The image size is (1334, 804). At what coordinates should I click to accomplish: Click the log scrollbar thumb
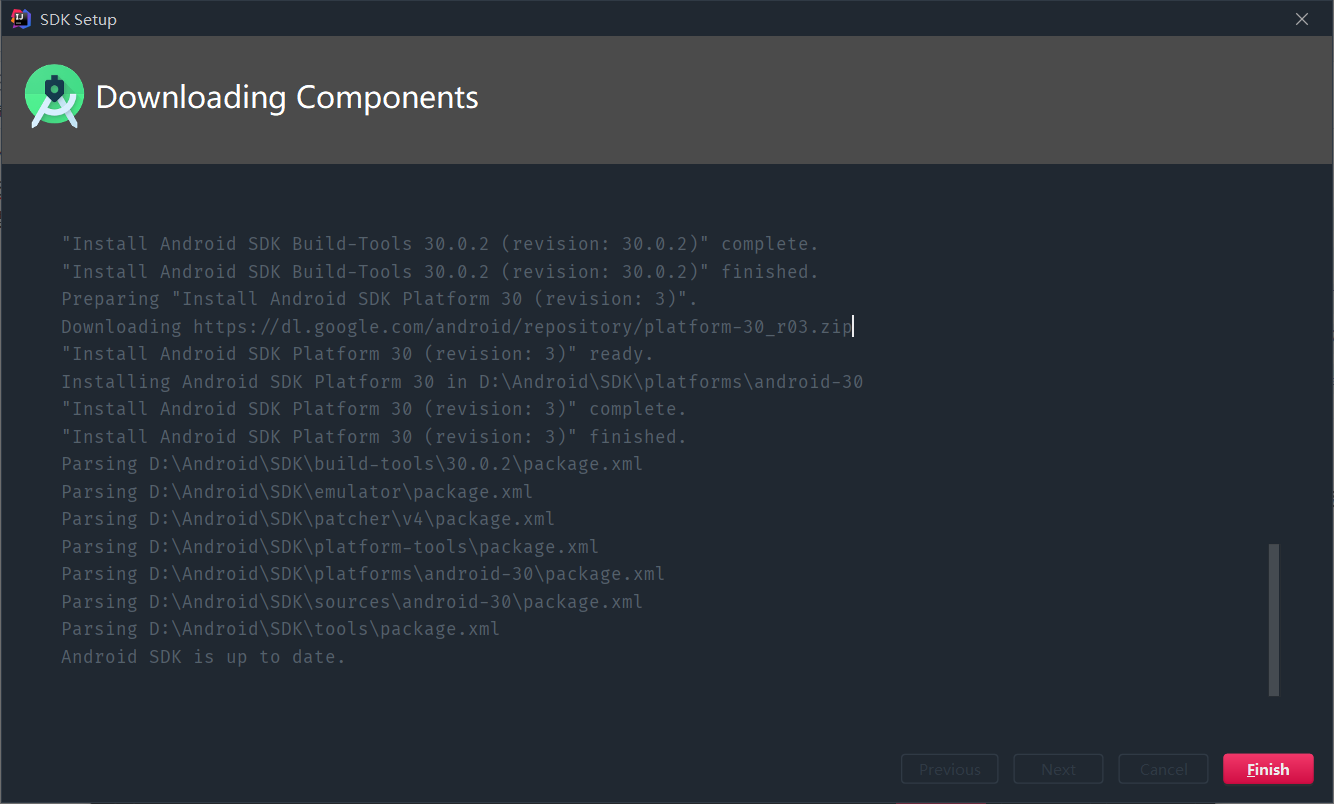coord(1274,620)
